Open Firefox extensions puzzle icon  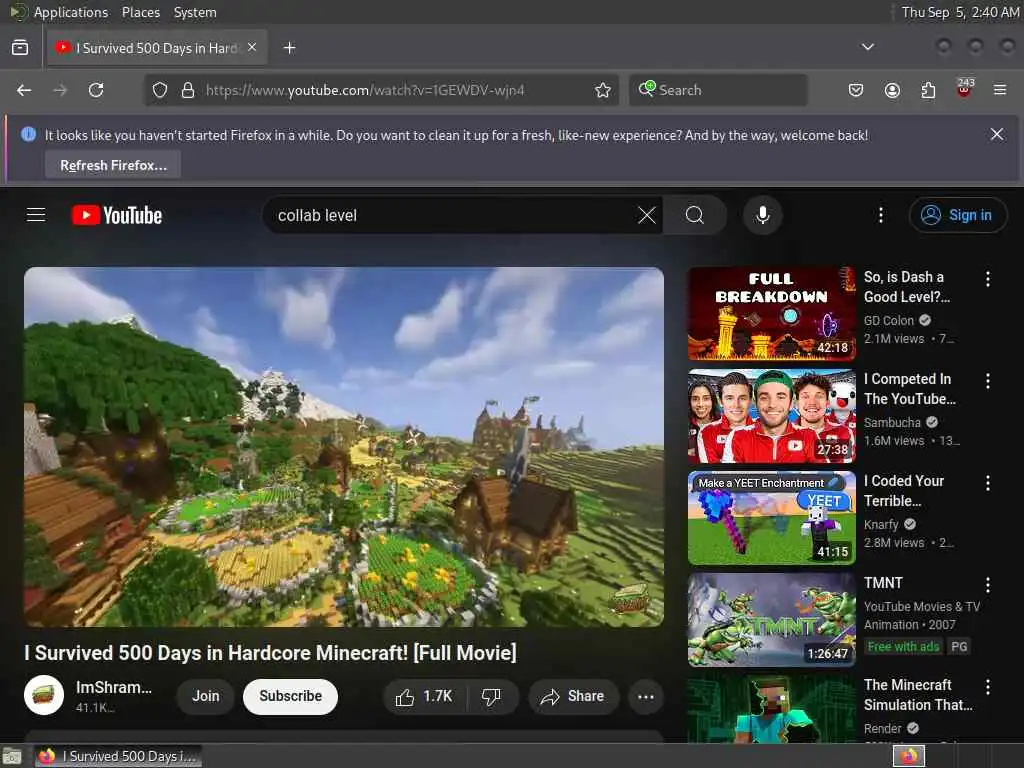pos(928,90)
